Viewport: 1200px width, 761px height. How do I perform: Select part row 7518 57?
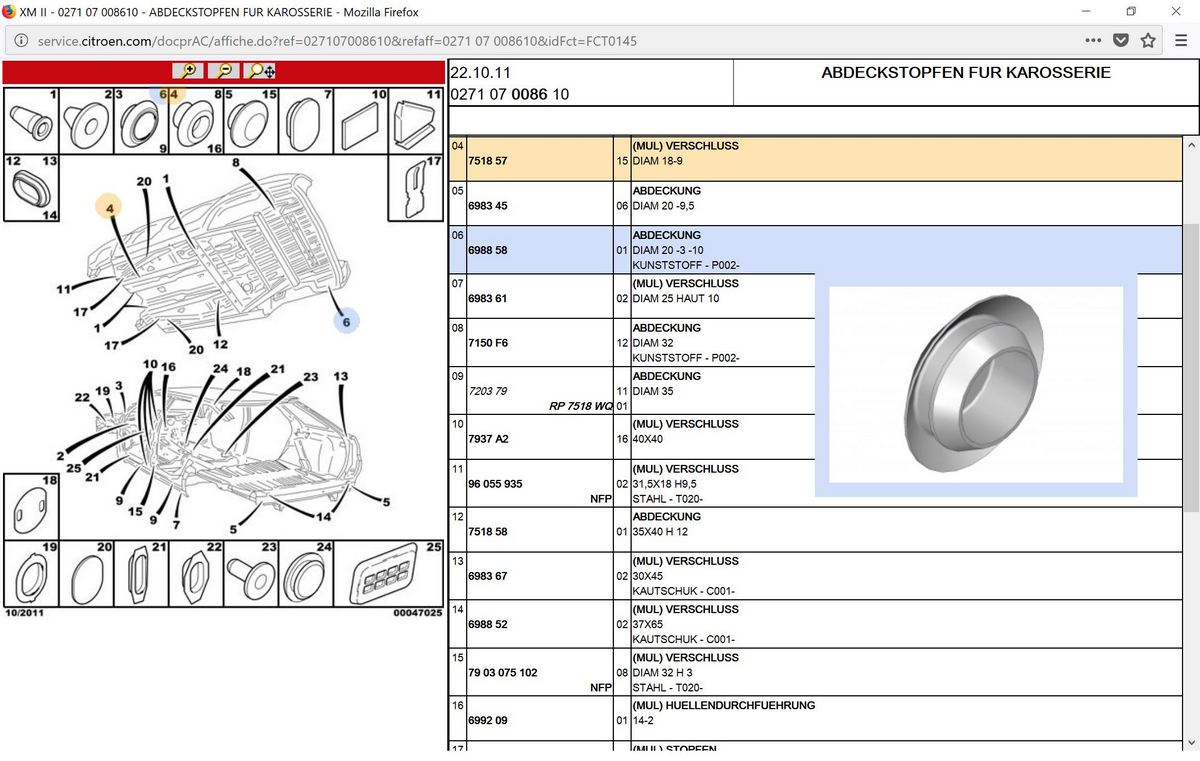815,158
